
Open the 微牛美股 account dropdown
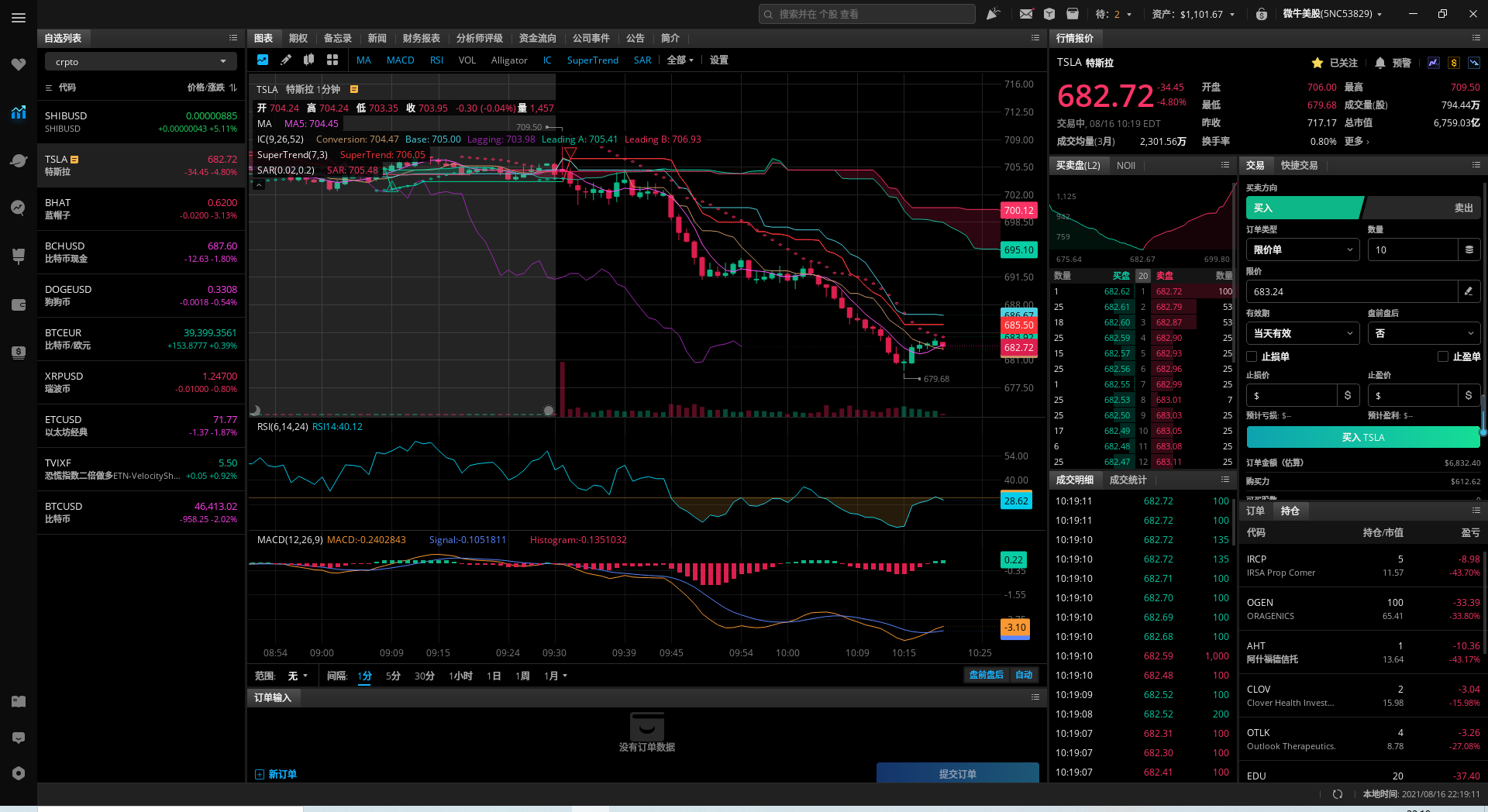(x=1333, y=14)
